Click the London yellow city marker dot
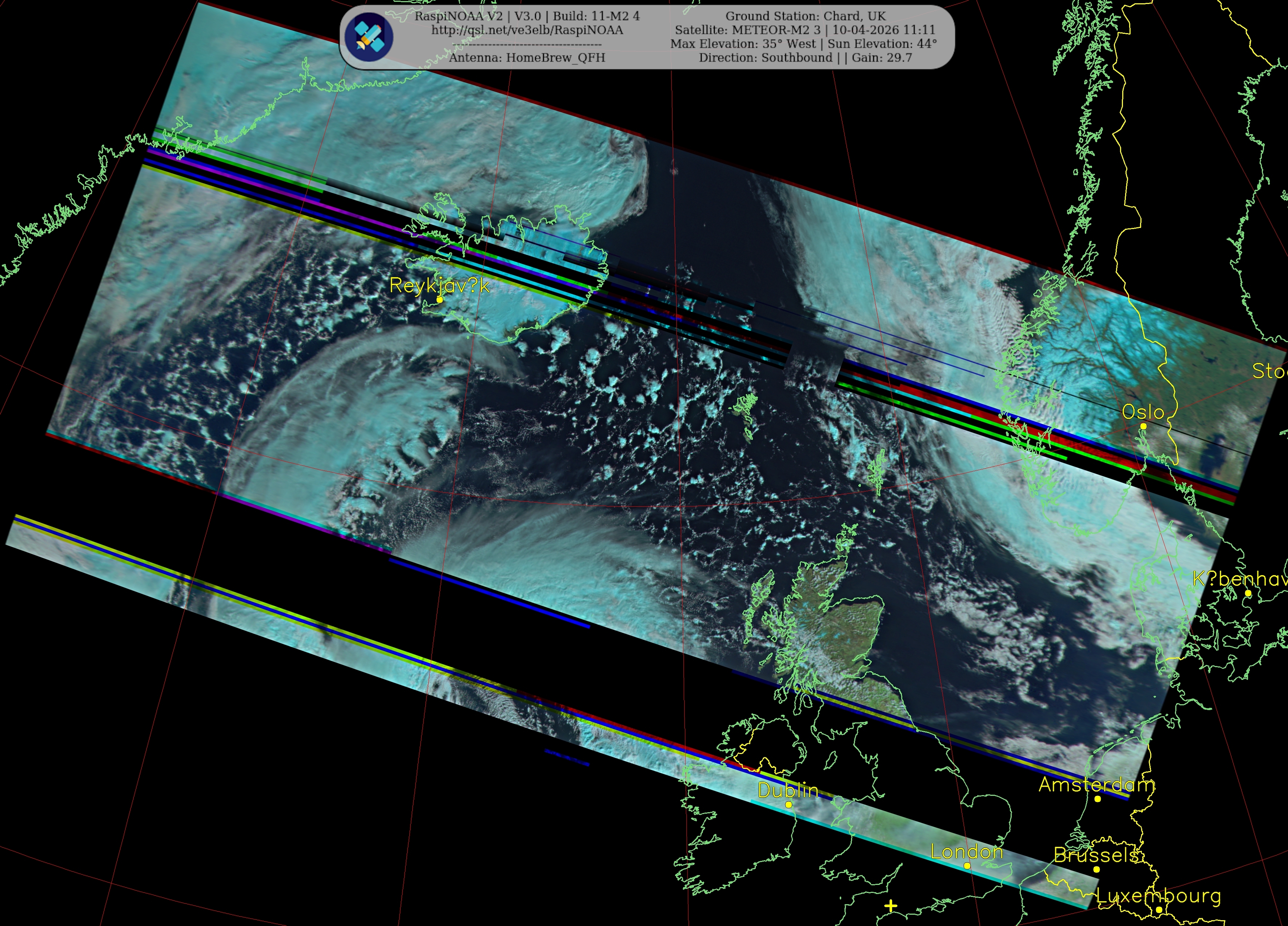Screen dimensions: 1288x926 pos(967,866)
